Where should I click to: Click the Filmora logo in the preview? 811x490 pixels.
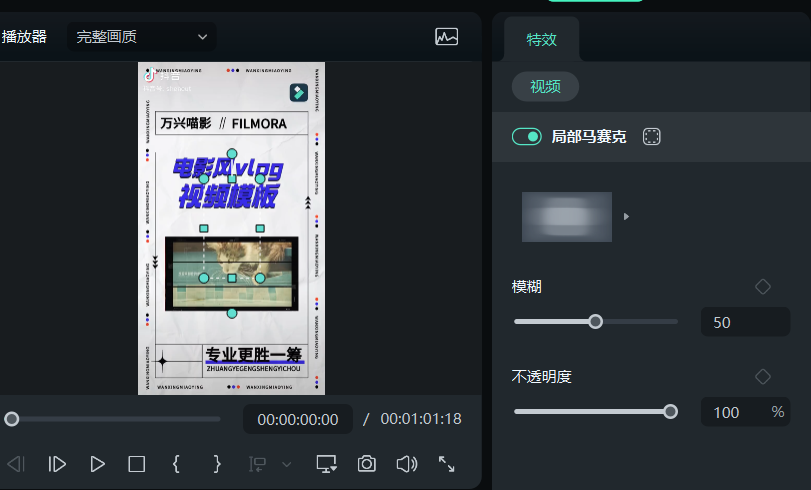click(298, 93)
